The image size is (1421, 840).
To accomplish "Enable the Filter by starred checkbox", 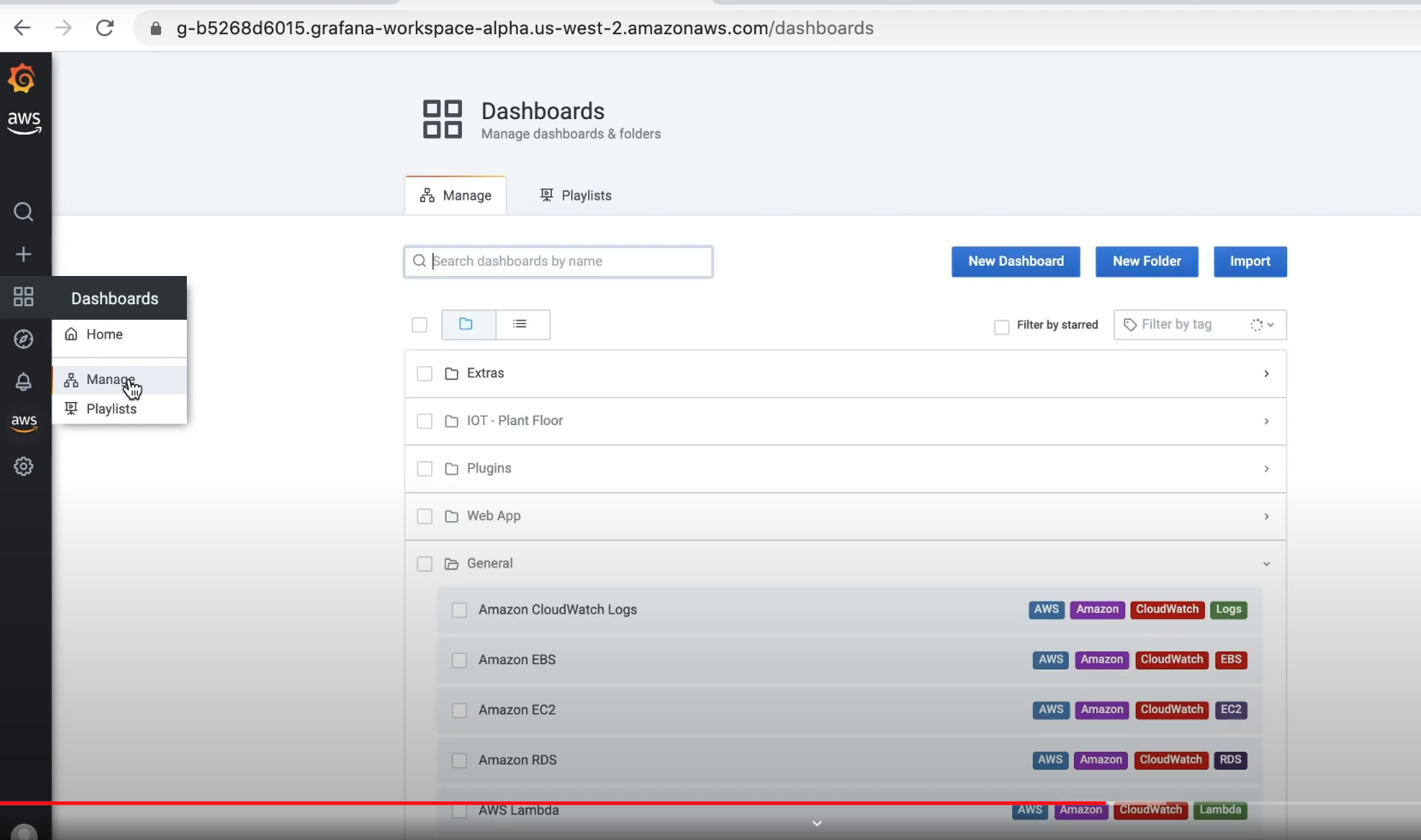I will click(1001, 327).
